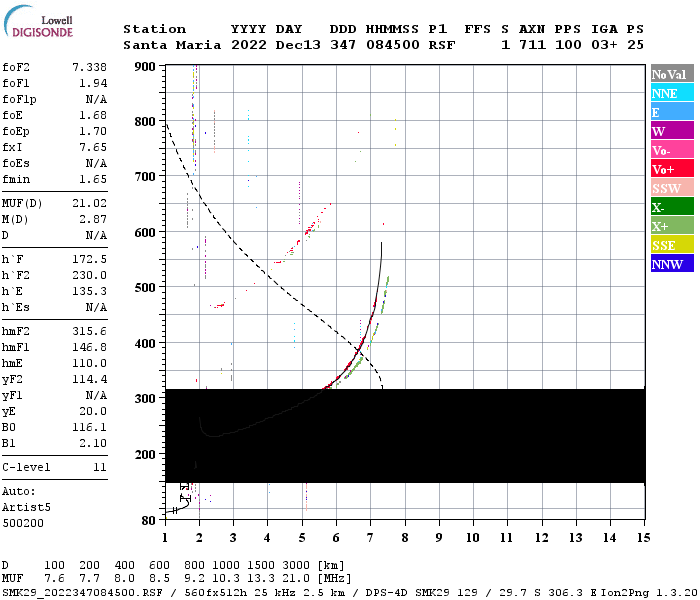The height and width of the screenshot is (600, 700).
Task: Click the hmE value 110.0
Action: point(89,363)
